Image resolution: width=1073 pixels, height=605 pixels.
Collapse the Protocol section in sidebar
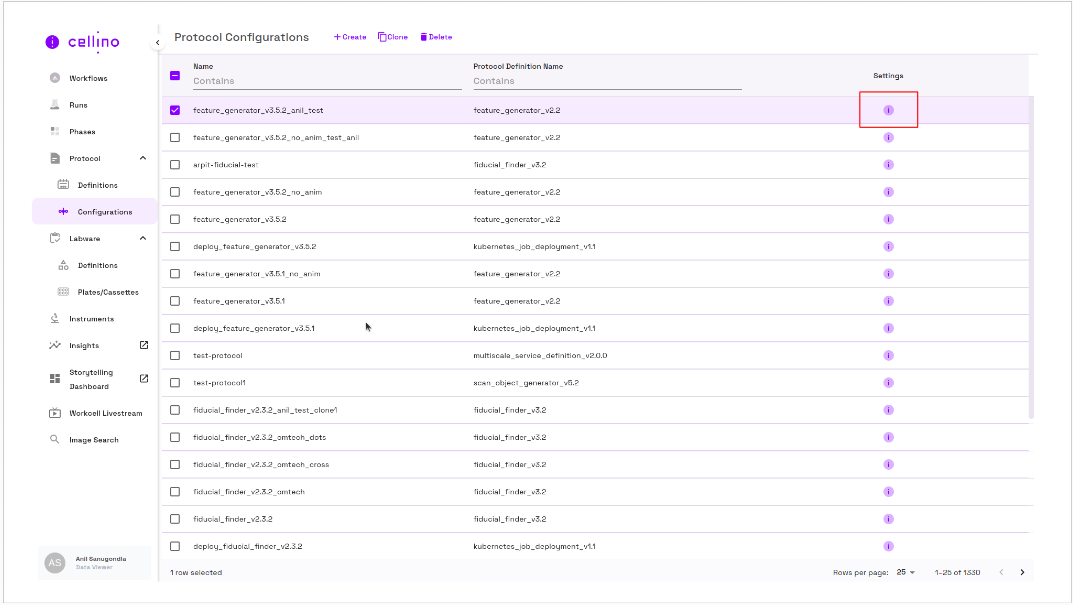[x=143, y=158]
